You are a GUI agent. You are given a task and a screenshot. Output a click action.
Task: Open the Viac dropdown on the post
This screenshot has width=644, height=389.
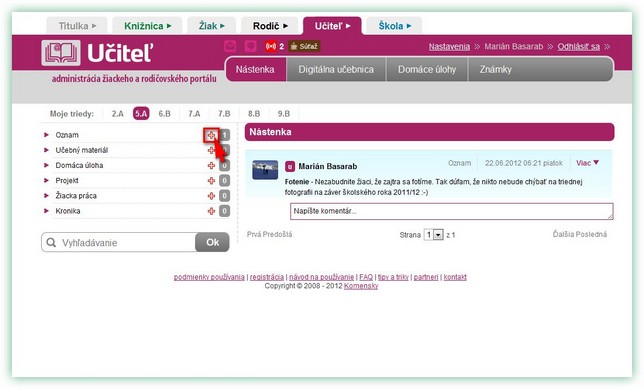tap(587, 163)
